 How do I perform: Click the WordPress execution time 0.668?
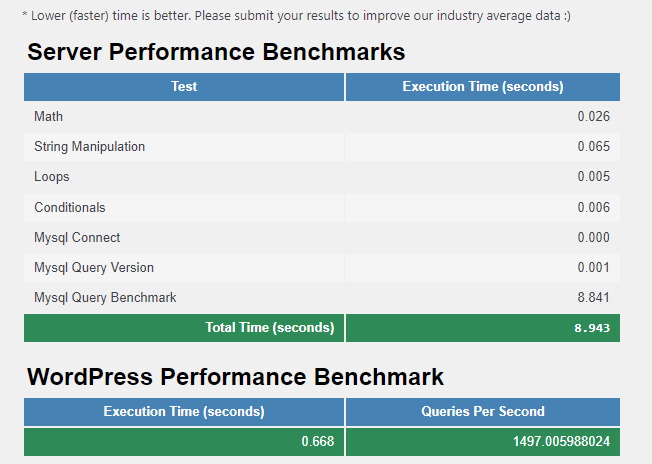[x=318, y=442]
